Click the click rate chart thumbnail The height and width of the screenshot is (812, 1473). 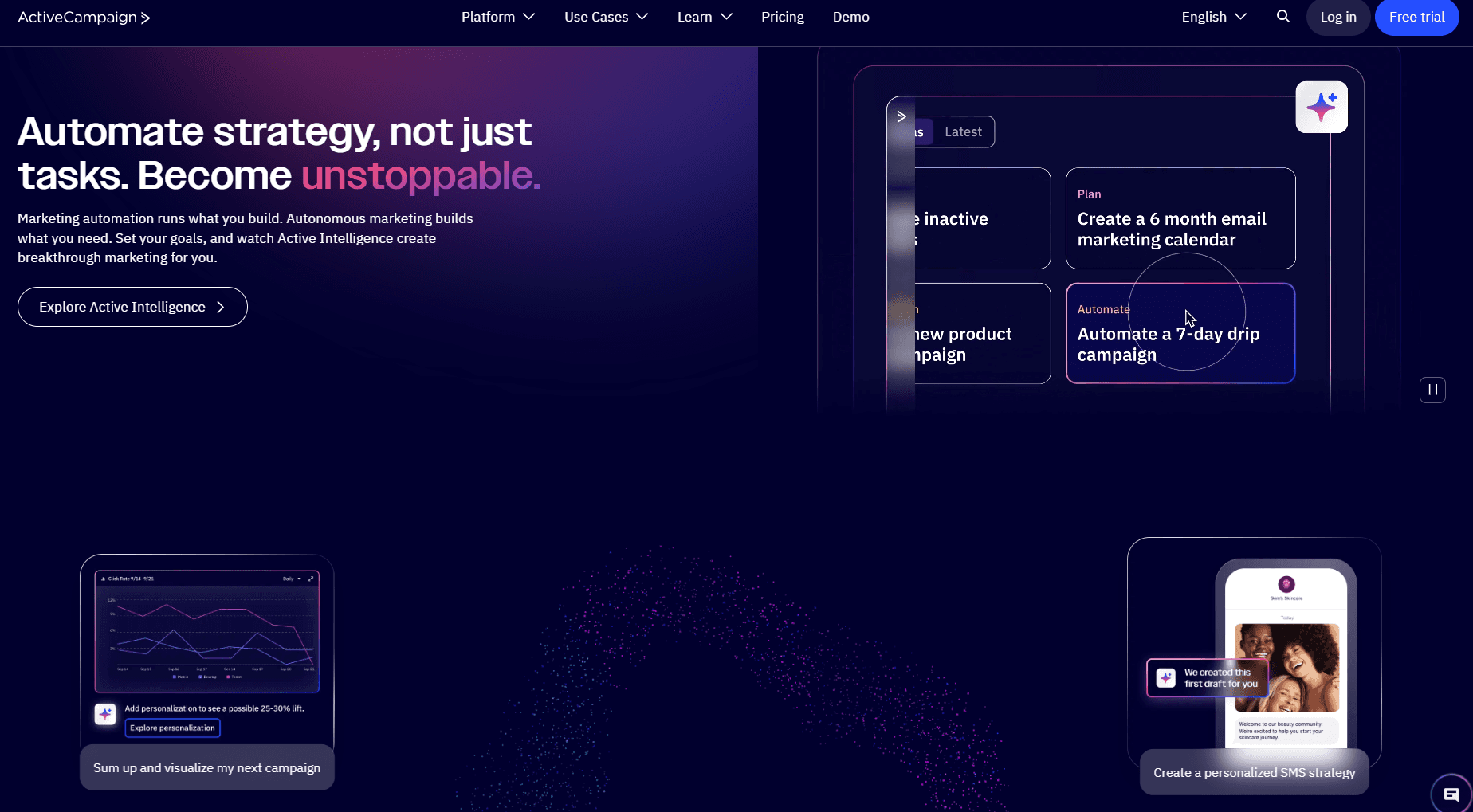pos(207,631)
